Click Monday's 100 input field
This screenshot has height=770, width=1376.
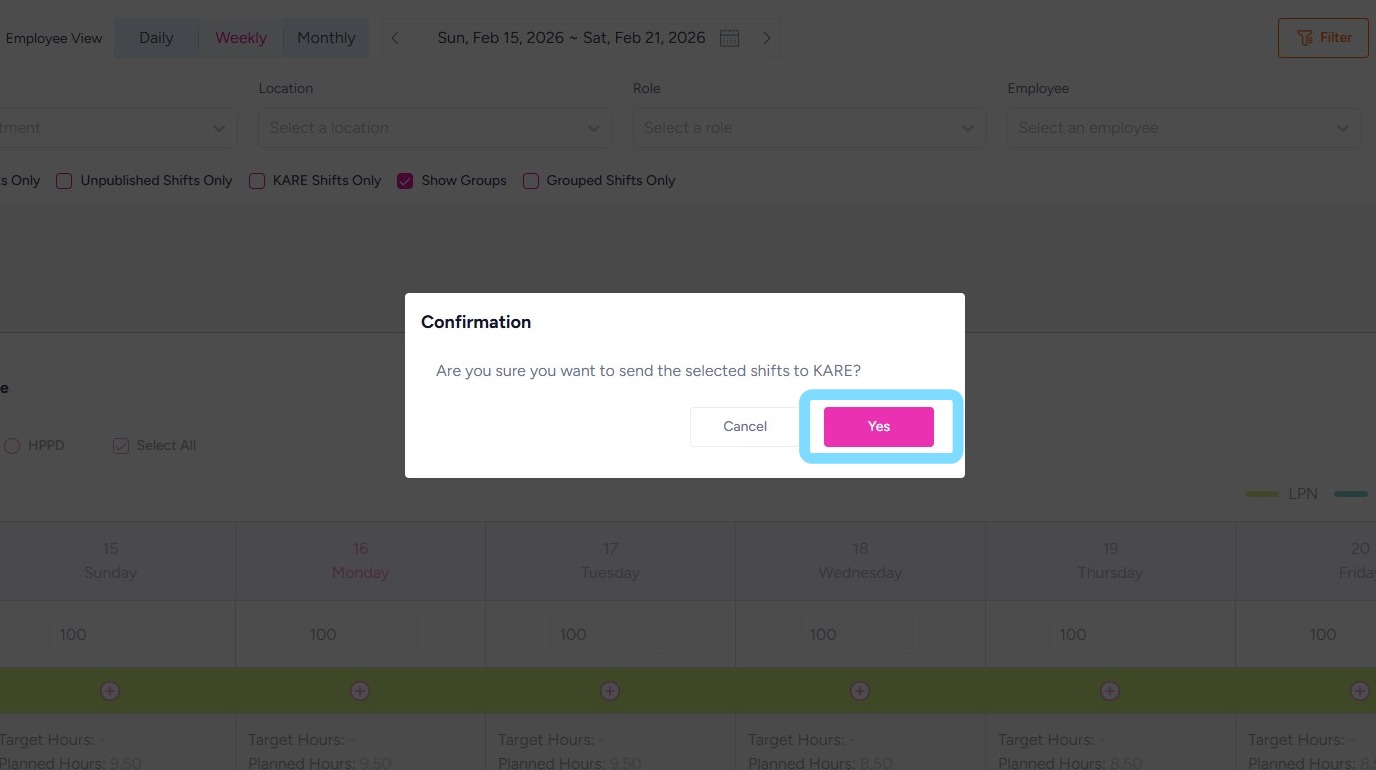click(x=360, y=634)
